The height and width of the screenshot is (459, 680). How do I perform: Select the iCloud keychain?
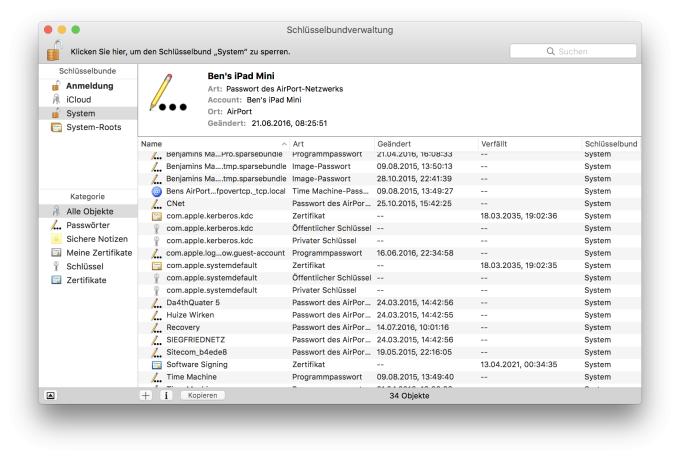pyautogui.click(x=88, y=99)
